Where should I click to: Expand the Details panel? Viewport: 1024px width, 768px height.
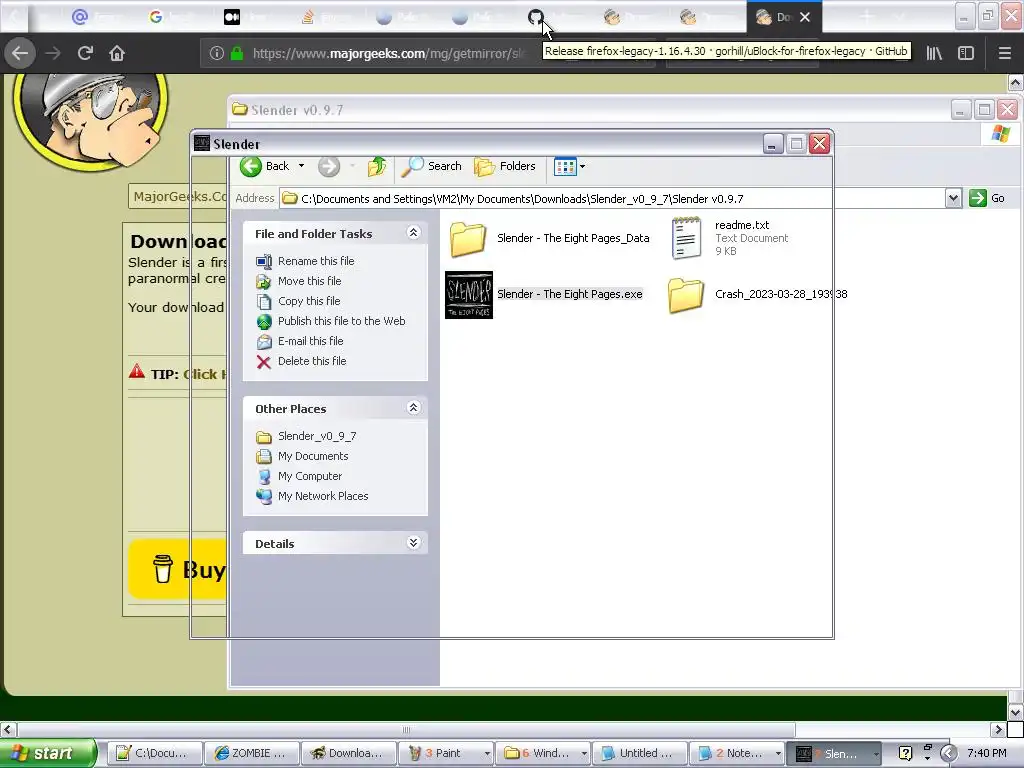tap(413, 543)
